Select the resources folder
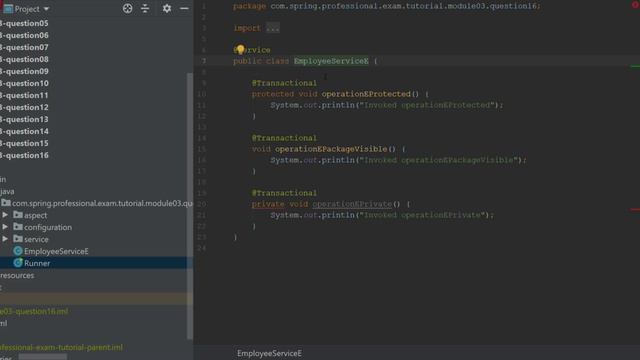 tap(17, 275)
